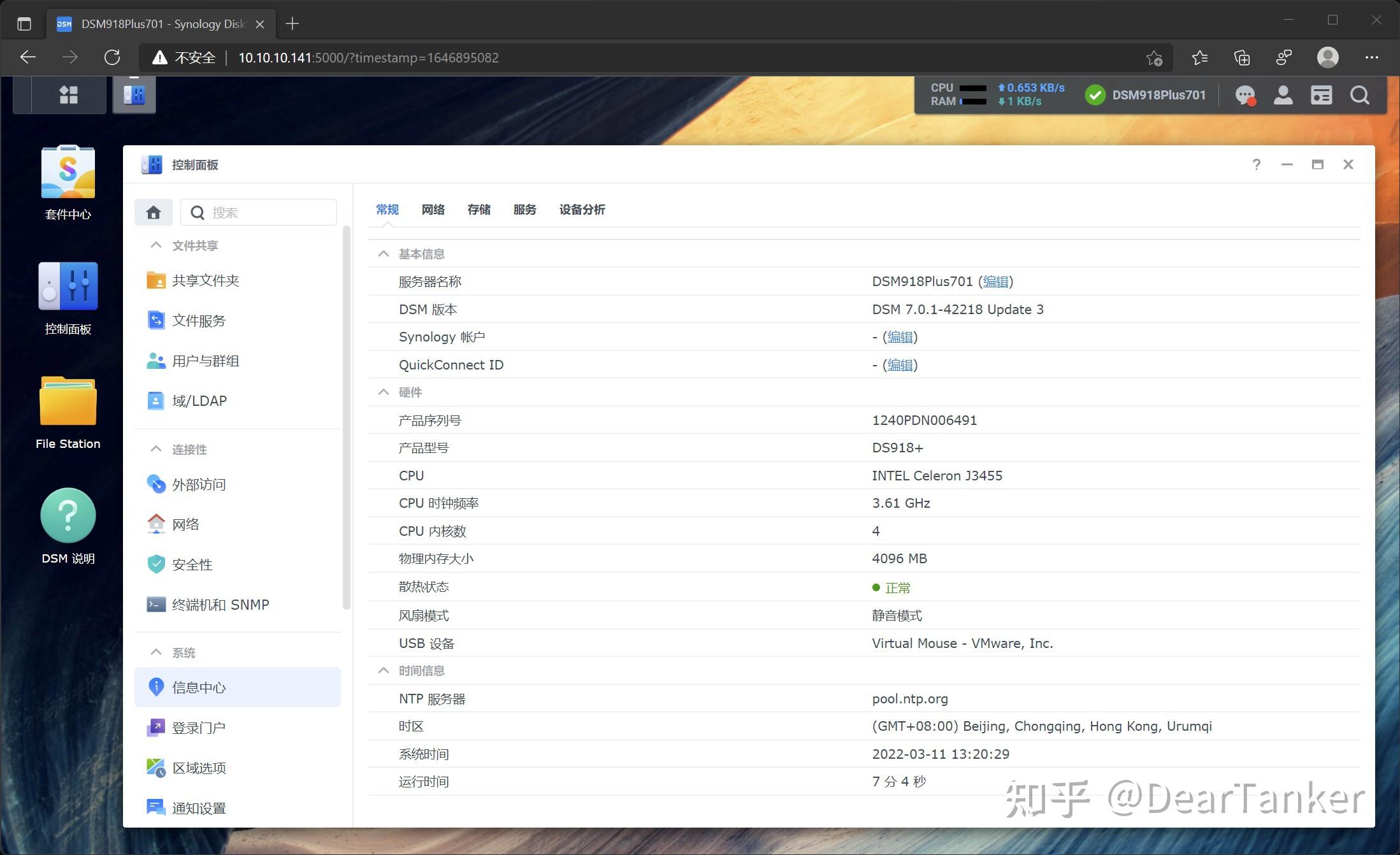Go back in the browser
The height and width of the screenshot is (855, 1400).
tap(28, 57)
